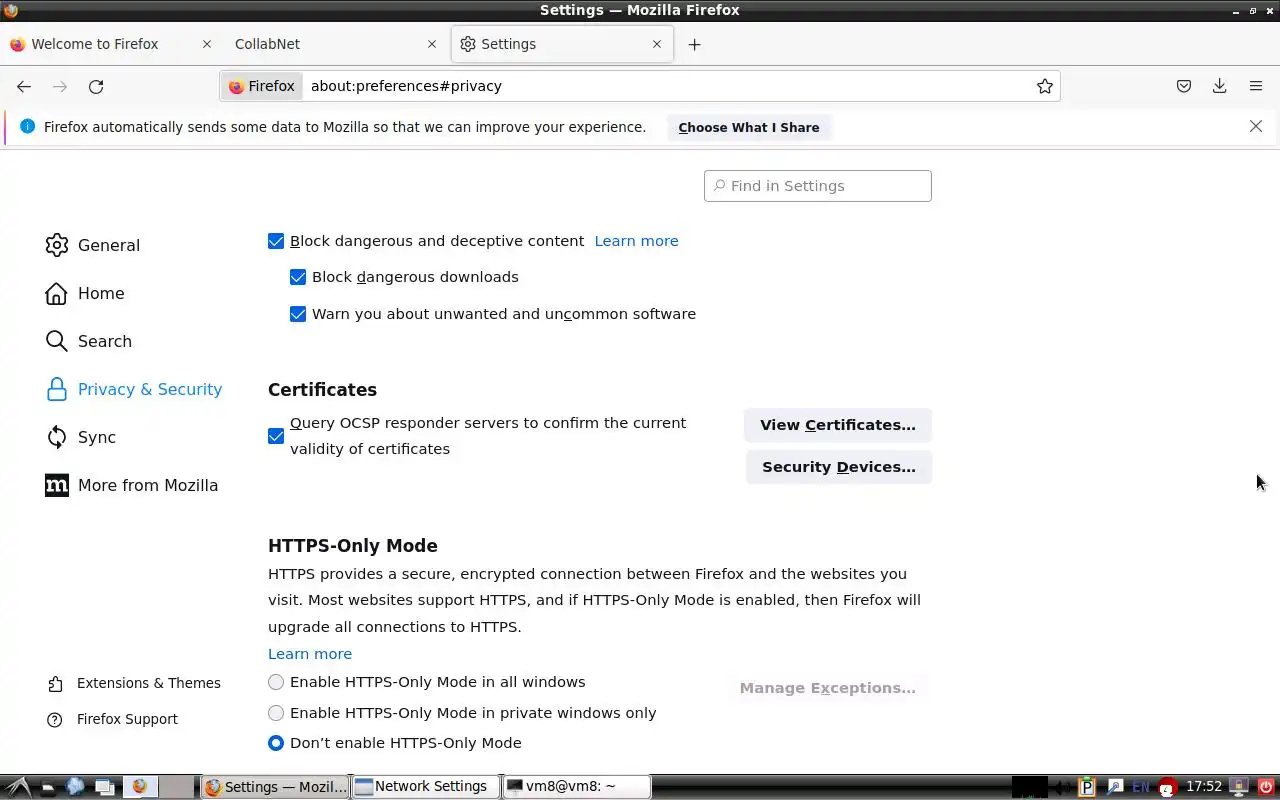
Task: Select HTTPS-Only Mode in private windows only
Action: point(276,713)
